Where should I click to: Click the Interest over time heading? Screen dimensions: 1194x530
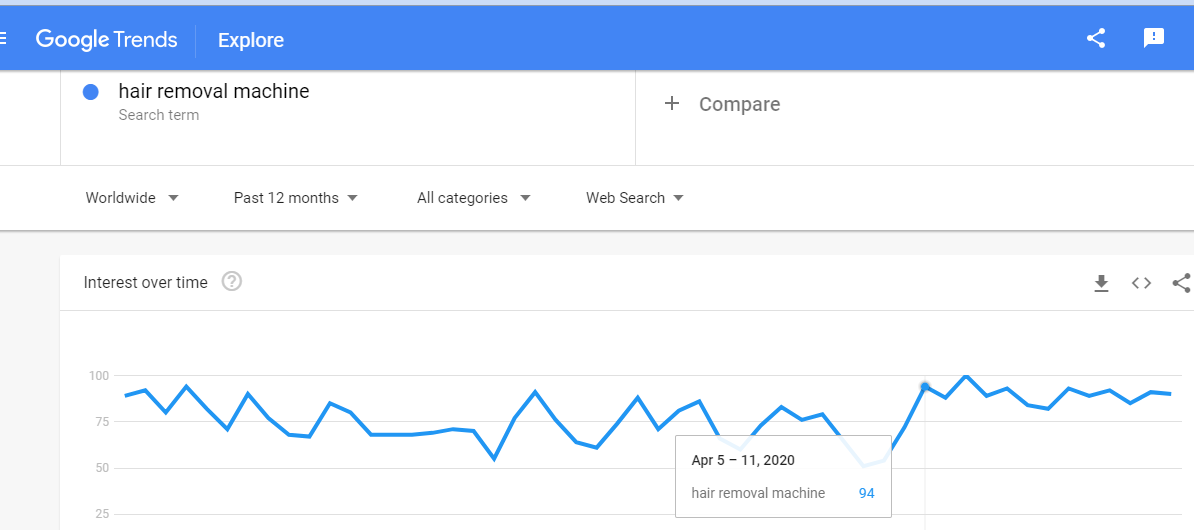pyautogui.click(x=145, y=283)
